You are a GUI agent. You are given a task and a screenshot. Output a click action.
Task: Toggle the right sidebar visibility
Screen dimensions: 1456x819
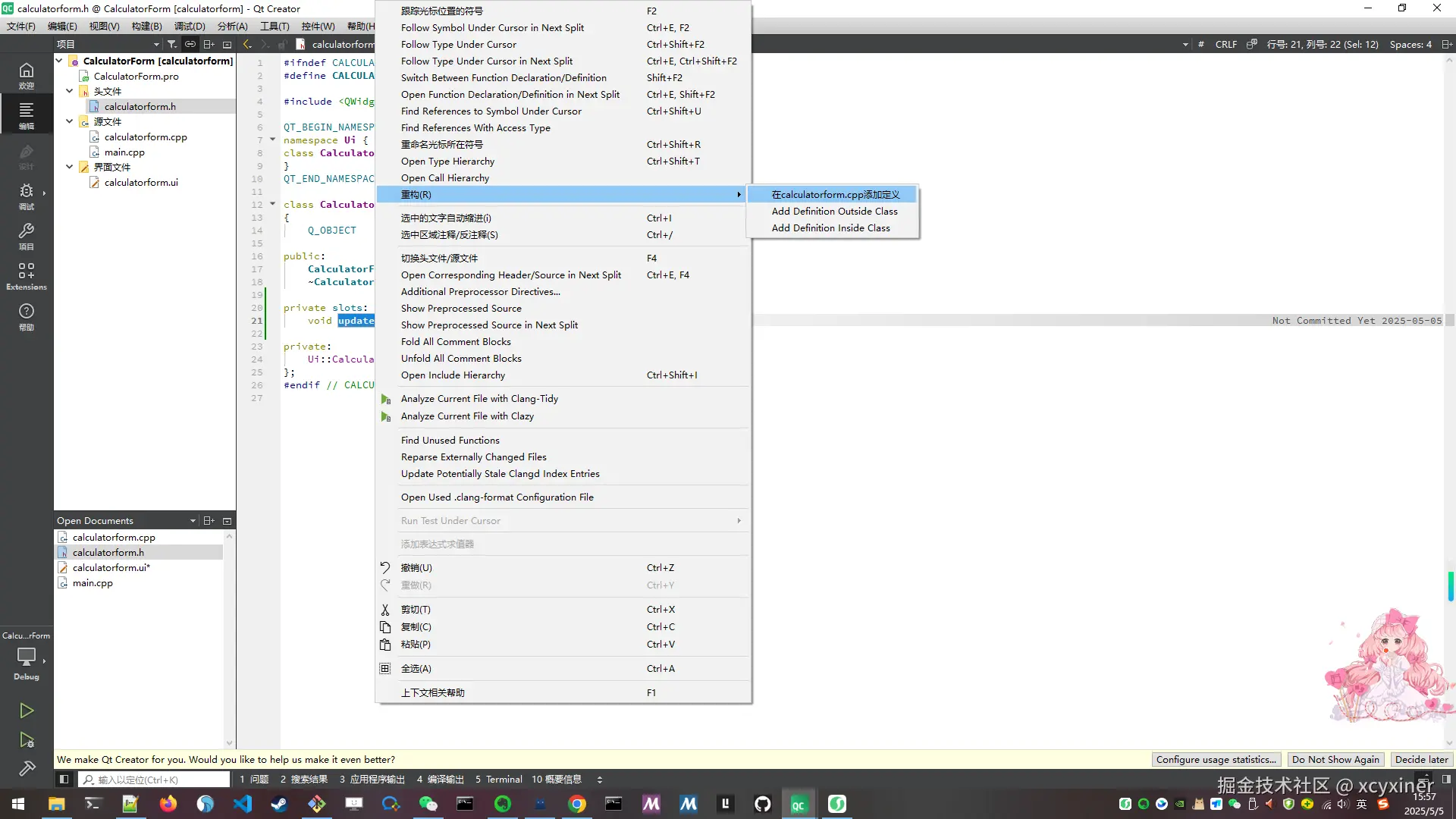click(x=1446, y=779)
